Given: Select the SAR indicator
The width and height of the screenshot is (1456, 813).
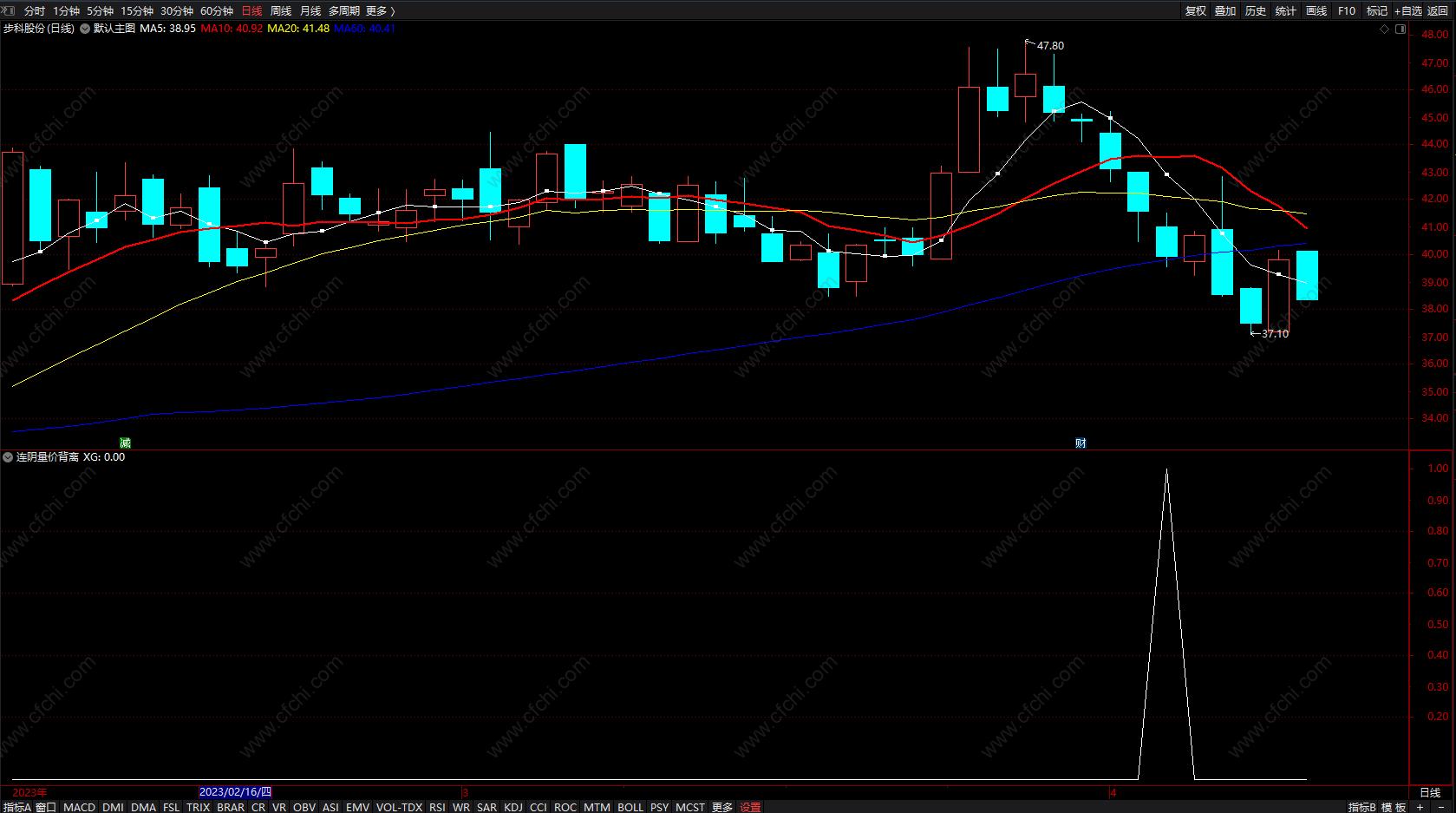Looking at the screenshot, I should tap(487, 807).
